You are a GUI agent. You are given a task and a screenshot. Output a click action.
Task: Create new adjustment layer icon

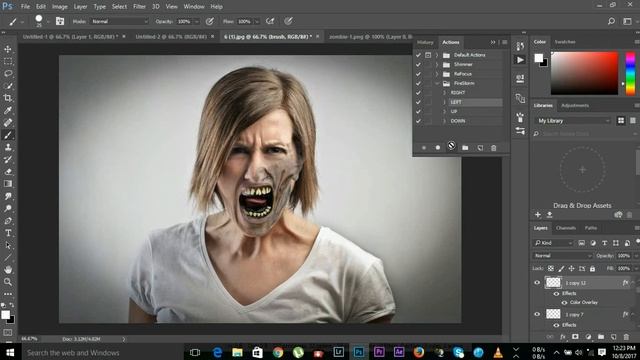pos(588,337)
